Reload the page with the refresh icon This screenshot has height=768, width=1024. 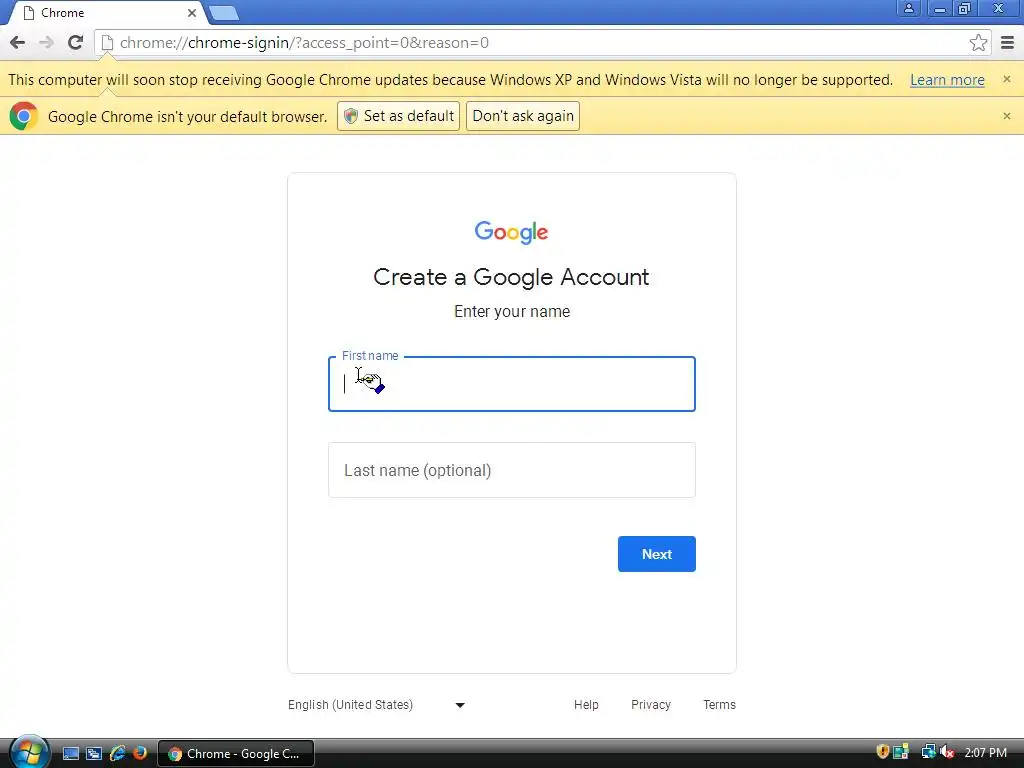click(76, 42)
